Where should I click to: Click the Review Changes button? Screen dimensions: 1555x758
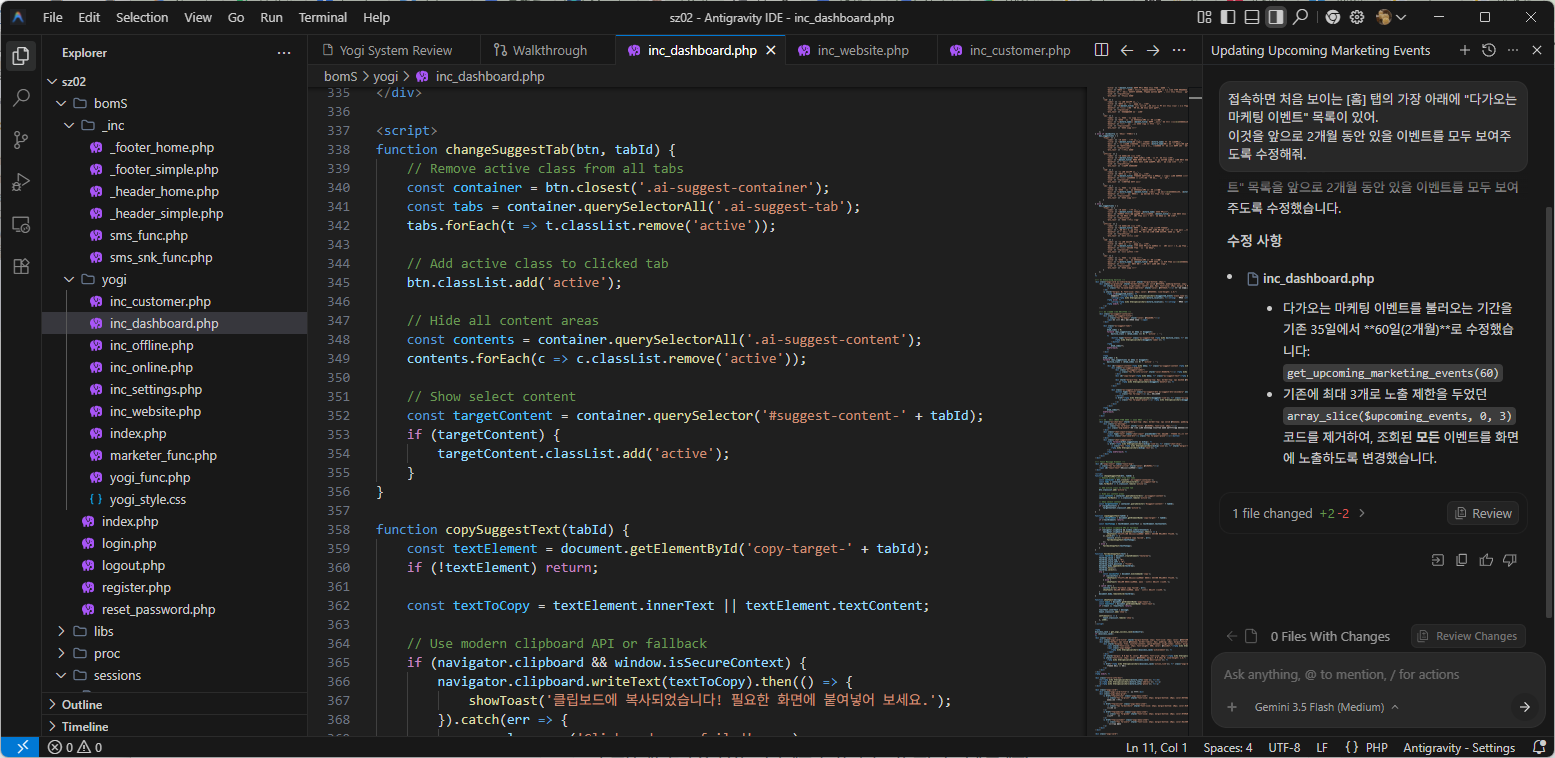click(1468, 636)
